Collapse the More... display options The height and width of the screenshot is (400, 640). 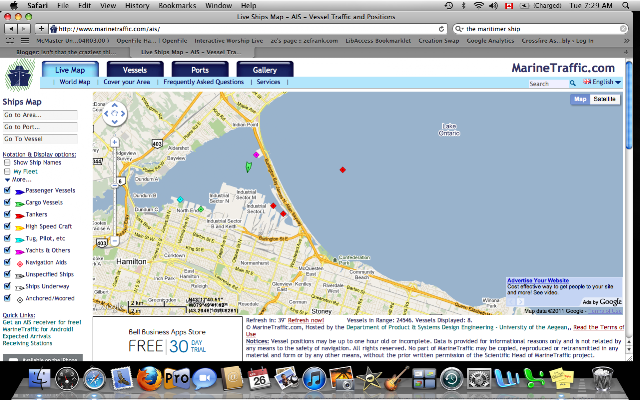[18, 180]
